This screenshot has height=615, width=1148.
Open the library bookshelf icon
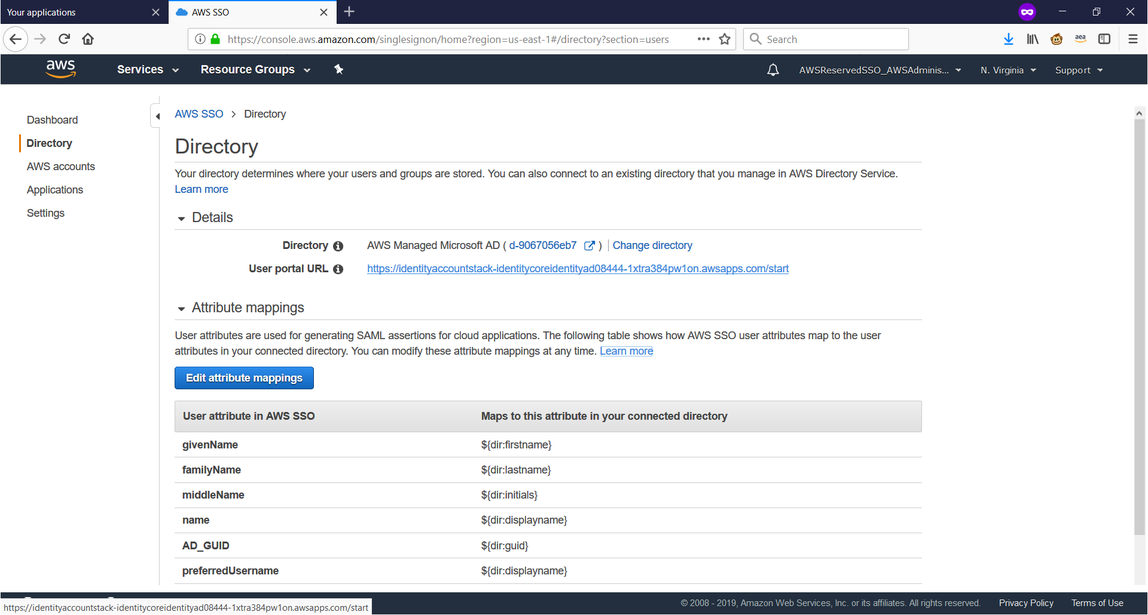tap(1032, 40)
